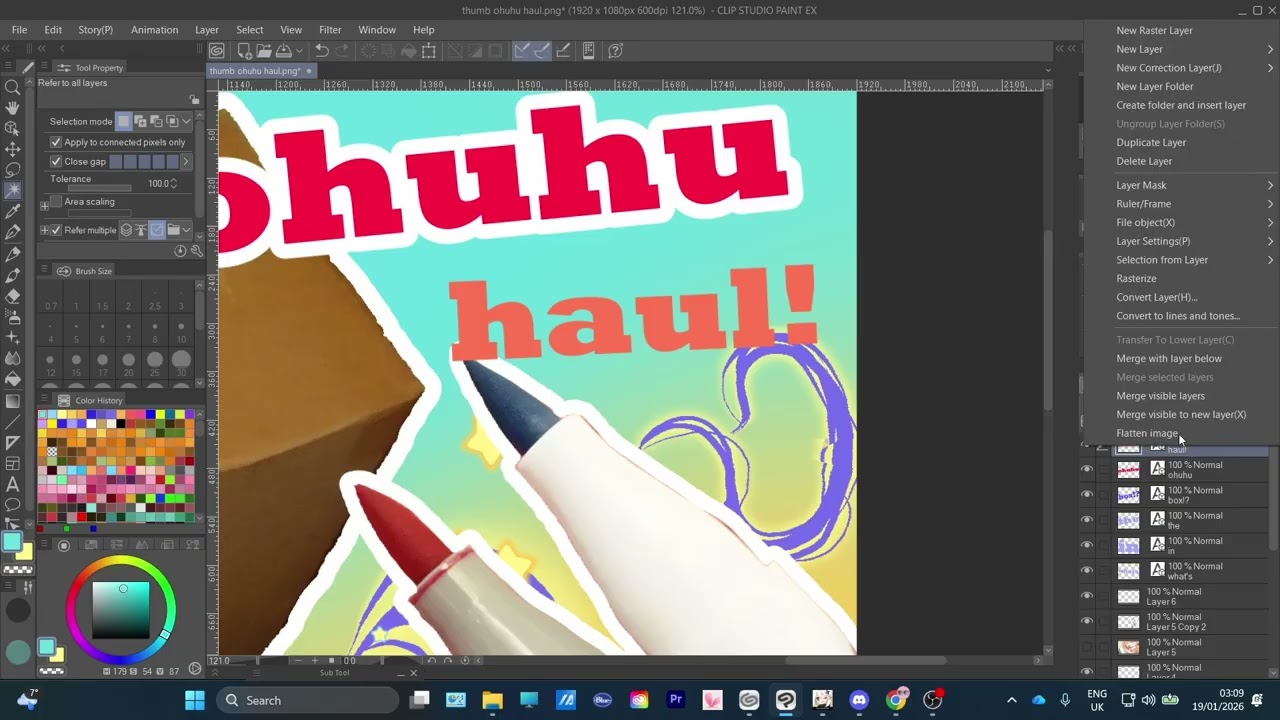Click Merge with layer below
This screenshot has height=720, width=1280.
tap(1169, 358)
